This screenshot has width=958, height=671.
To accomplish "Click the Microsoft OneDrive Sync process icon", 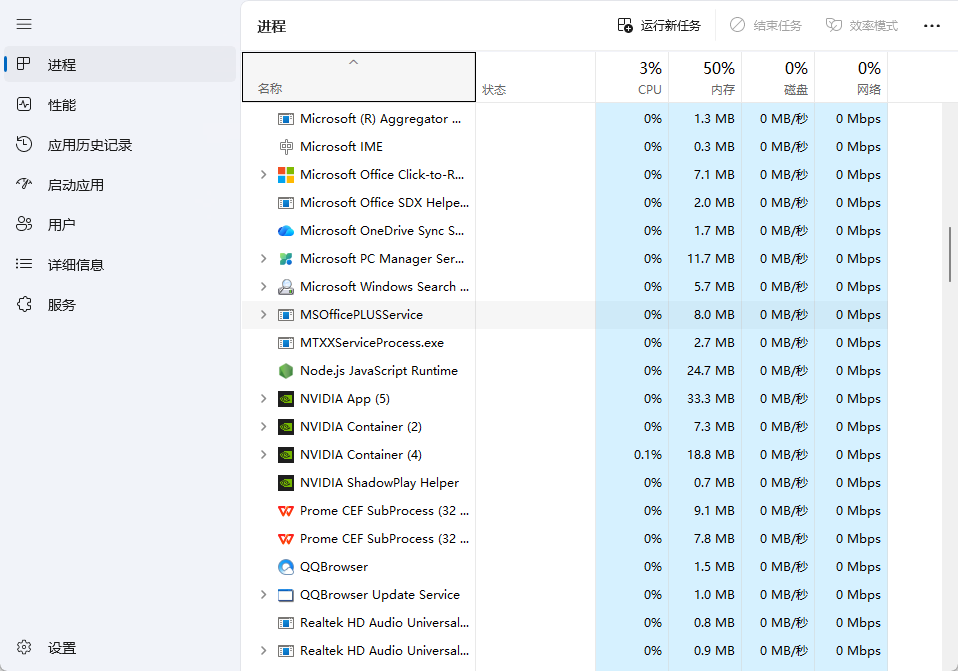I will tap(286, 230).
